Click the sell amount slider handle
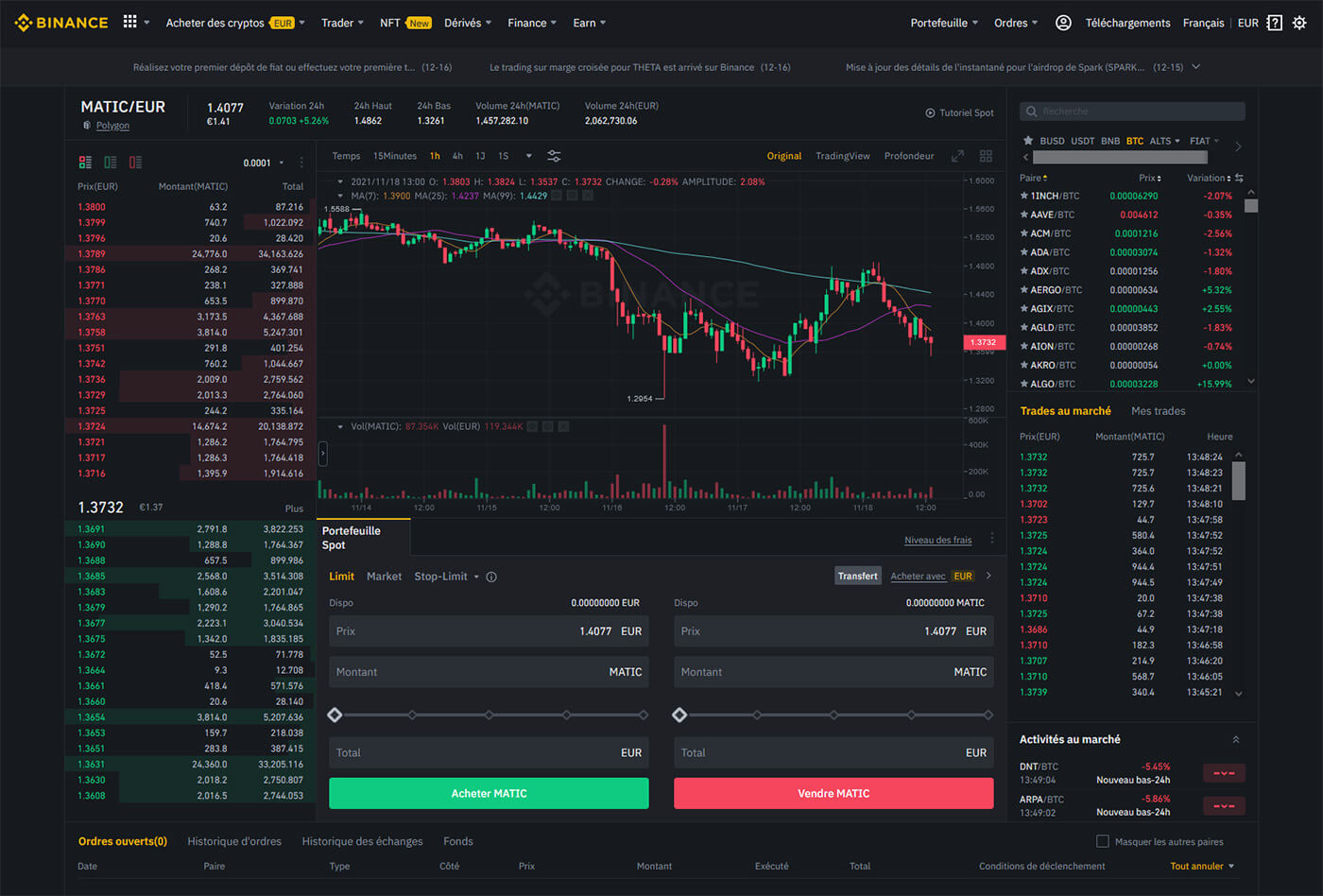Viewport: 1323px width, 896px height. coord(679,715)
